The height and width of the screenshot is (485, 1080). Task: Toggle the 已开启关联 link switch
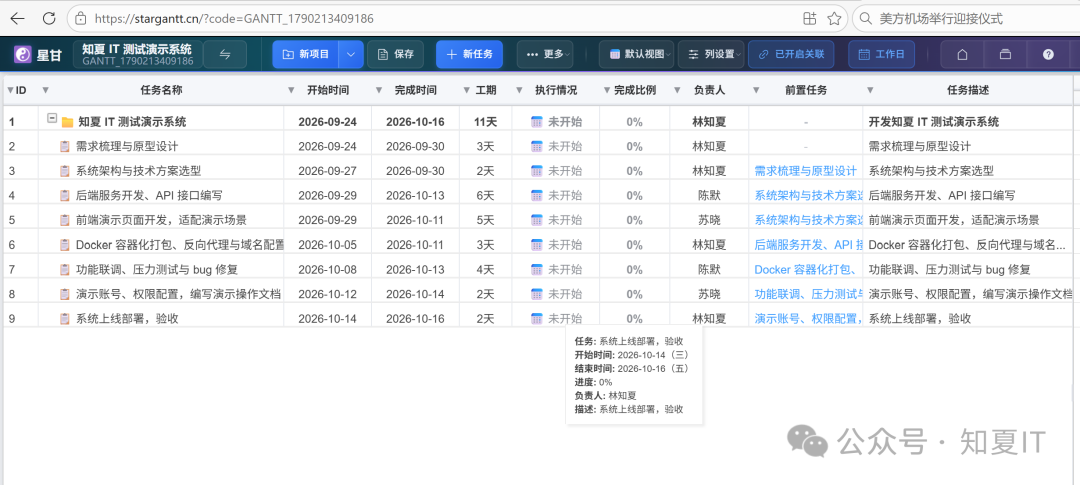click(x=791, y=54)
